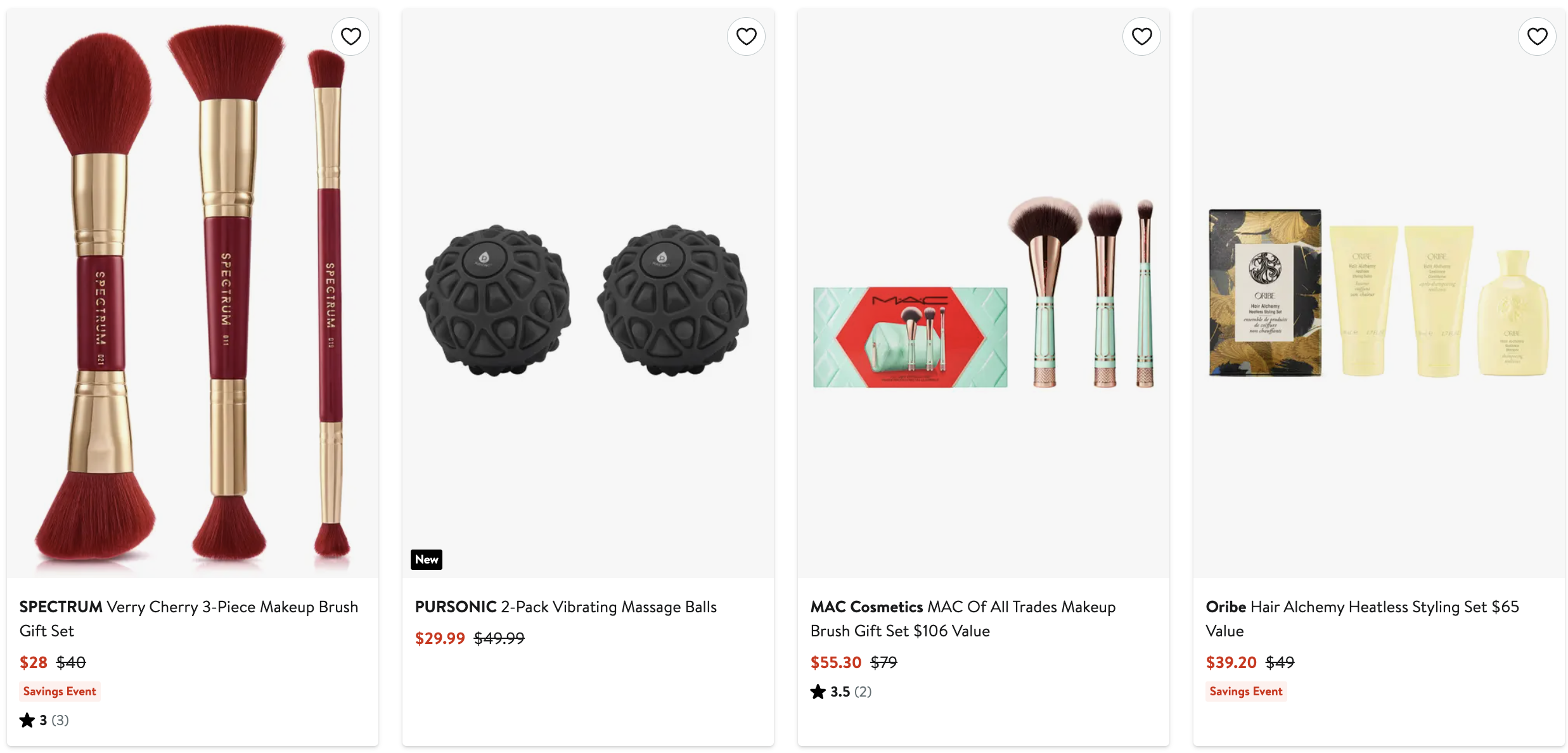Click heart icon on Oribe Hair Alchemy set
This screenshot has height=753, width=1568.
pyautogui.click(x=1537, y=37)
